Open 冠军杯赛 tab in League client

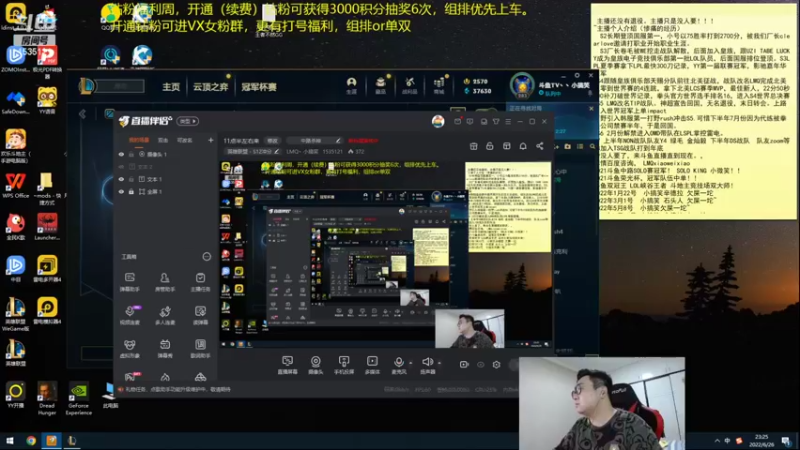click(x=259, y=87)
